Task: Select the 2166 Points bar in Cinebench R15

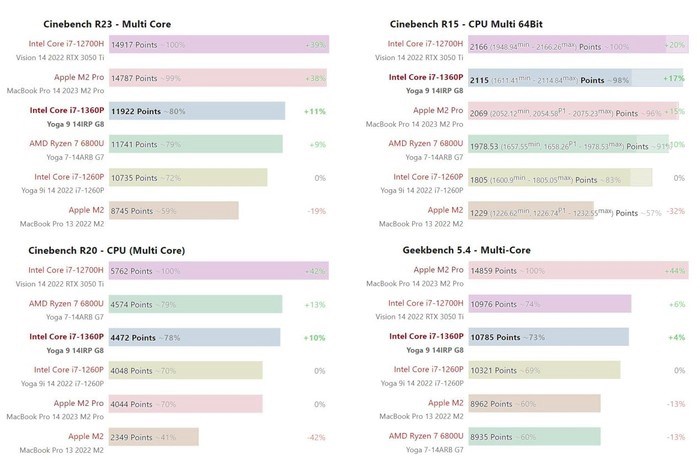Action: point(565,46)
